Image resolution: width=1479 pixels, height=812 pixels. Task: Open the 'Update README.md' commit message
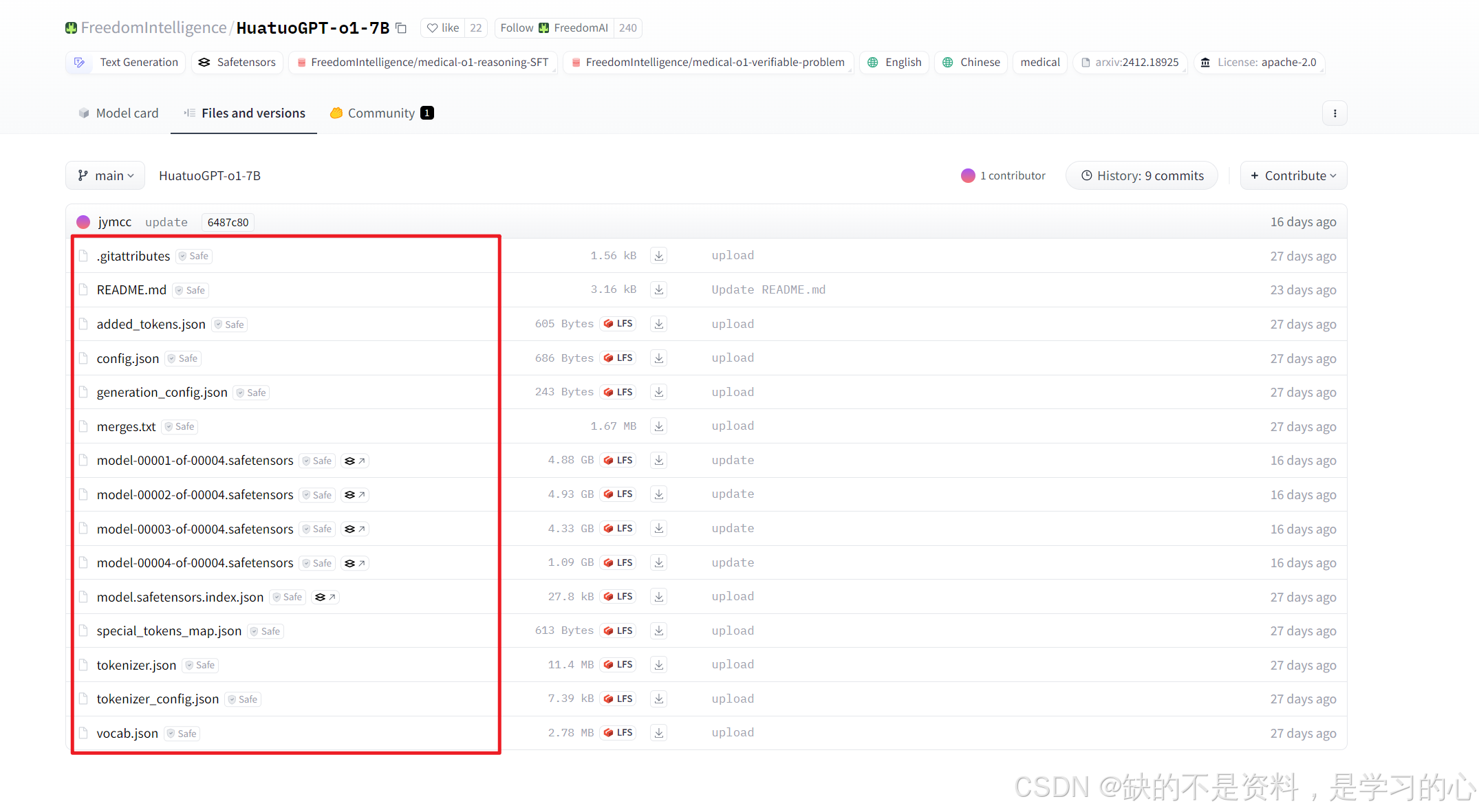[768, 290]
